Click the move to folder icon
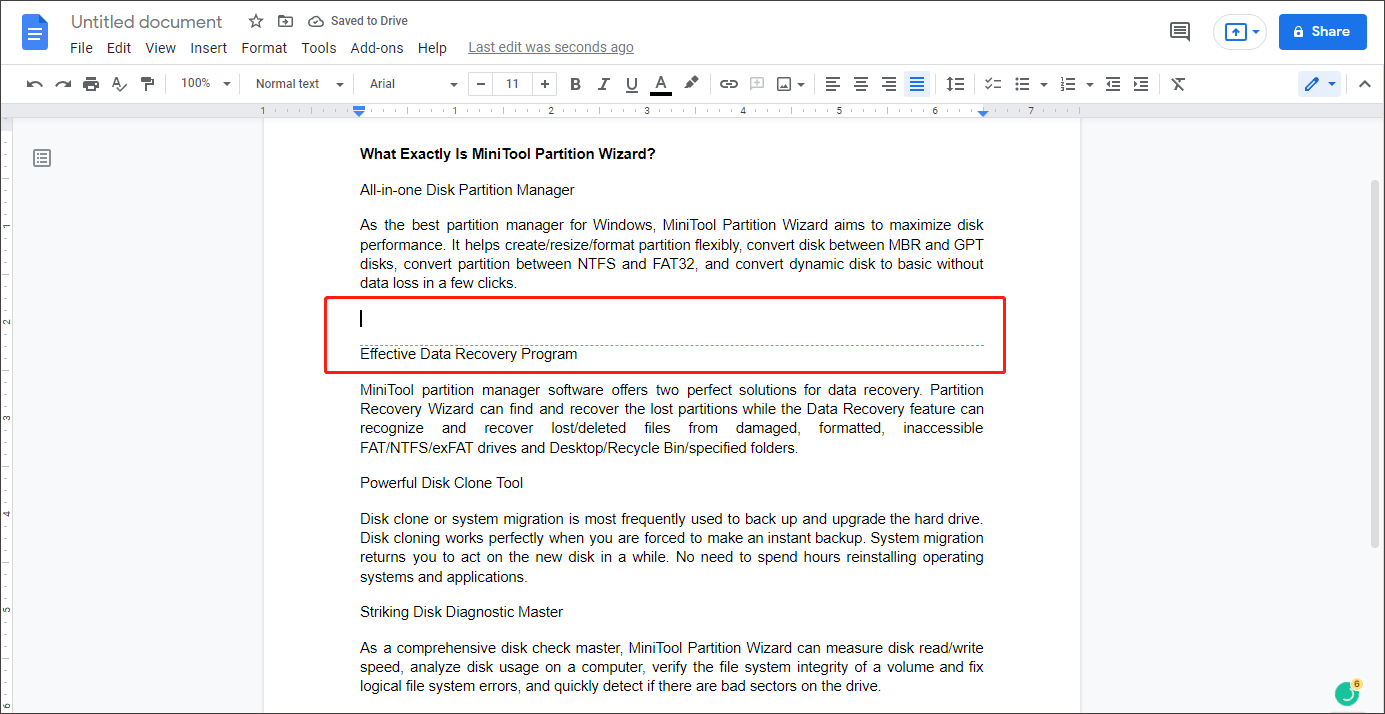This screenshot has width=1385, height=714. pos(286,21)
